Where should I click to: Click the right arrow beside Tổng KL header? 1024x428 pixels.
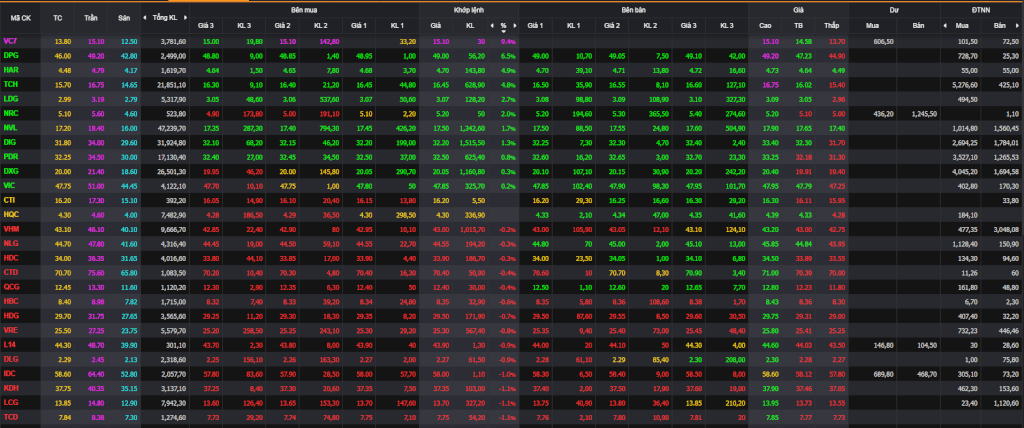[186, 17]
